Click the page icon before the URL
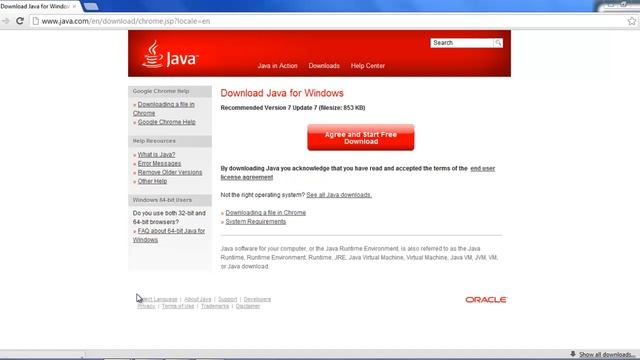The height and width of the screenshot is (360, 640). click(36, 21)
